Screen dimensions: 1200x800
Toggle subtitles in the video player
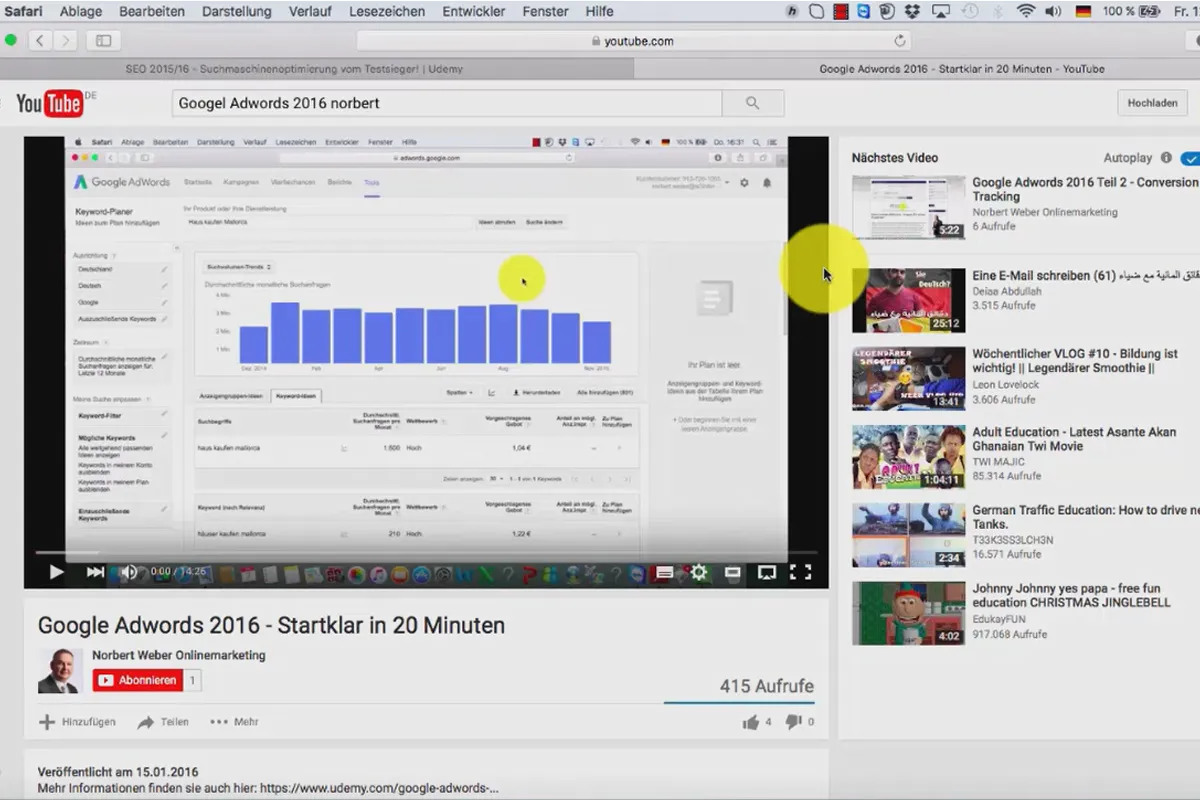pos(665,572)
